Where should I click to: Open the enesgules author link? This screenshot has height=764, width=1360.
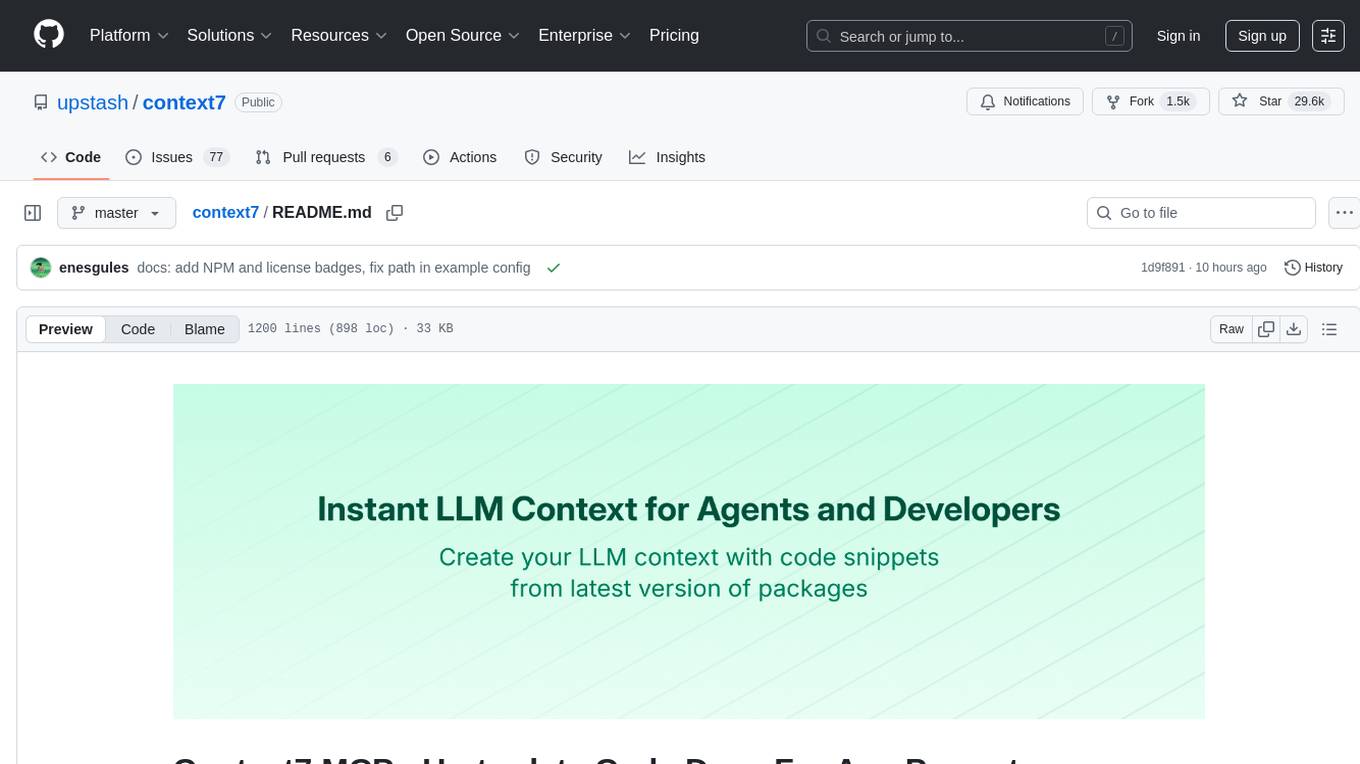[x=94, y=267]
